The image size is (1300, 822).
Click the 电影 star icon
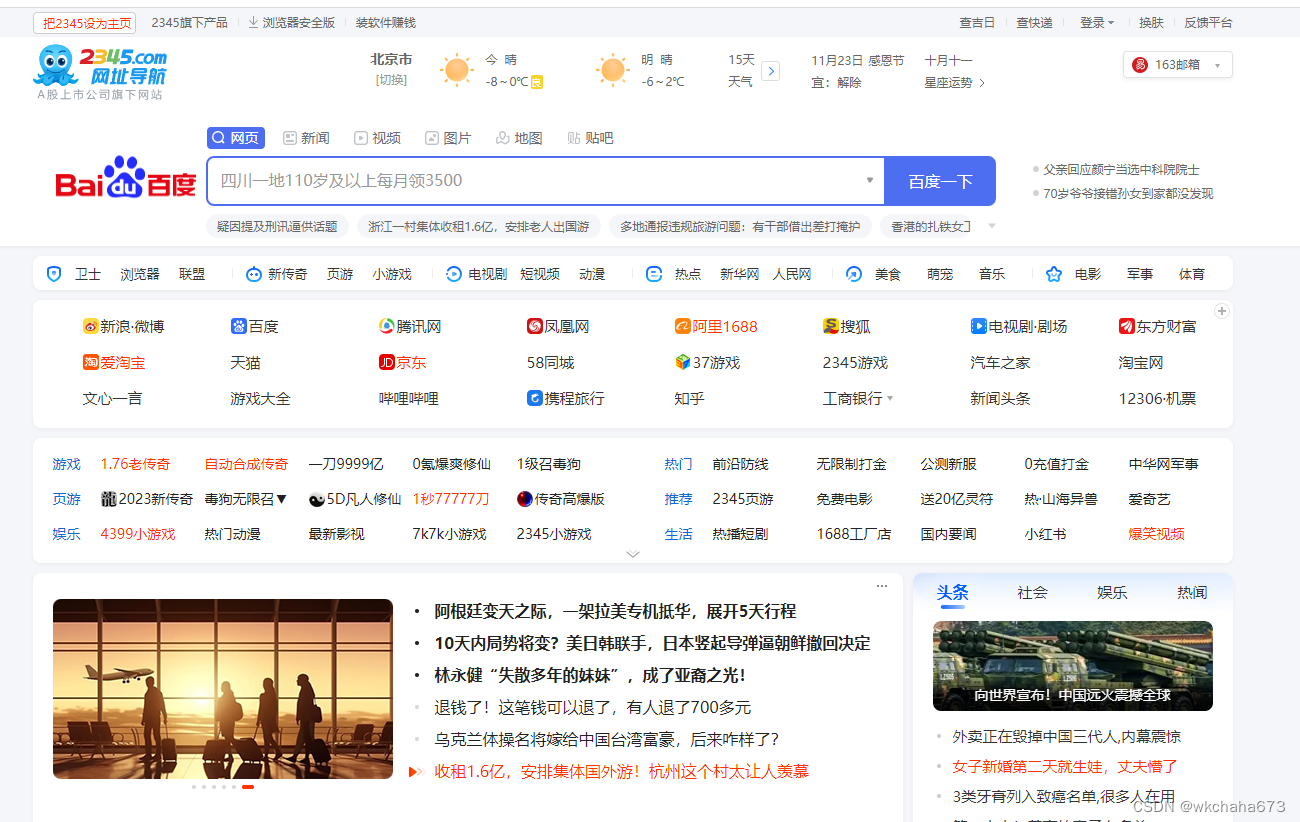pos(1054,274)
